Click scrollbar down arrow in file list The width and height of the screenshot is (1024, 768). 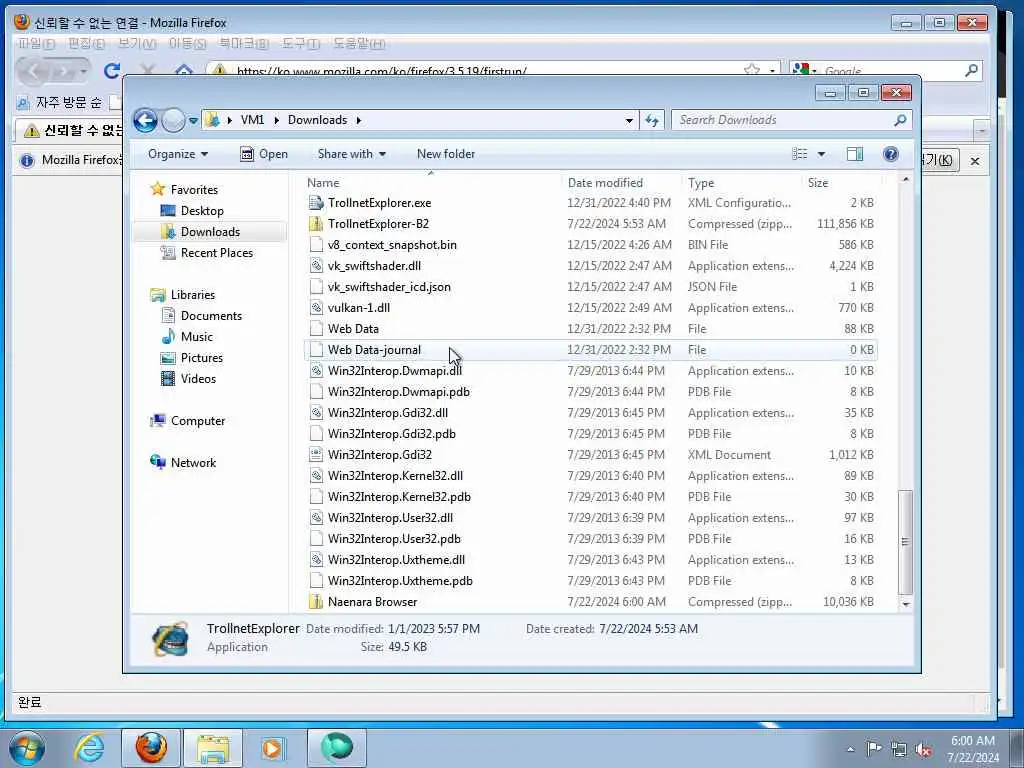905,604
